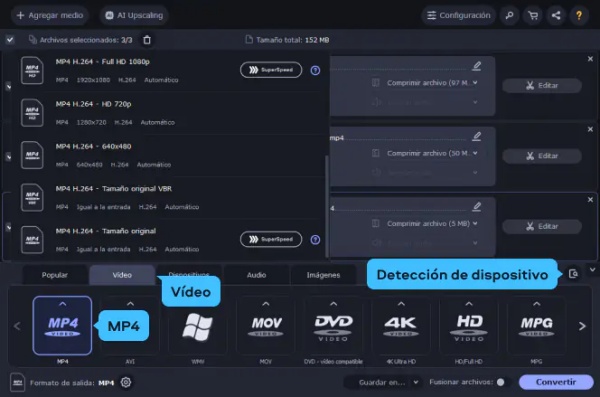Open the shopping cart icon
The height and width of the screenshot is (397, 600).
pyautogui.click(x=533, y=15)
